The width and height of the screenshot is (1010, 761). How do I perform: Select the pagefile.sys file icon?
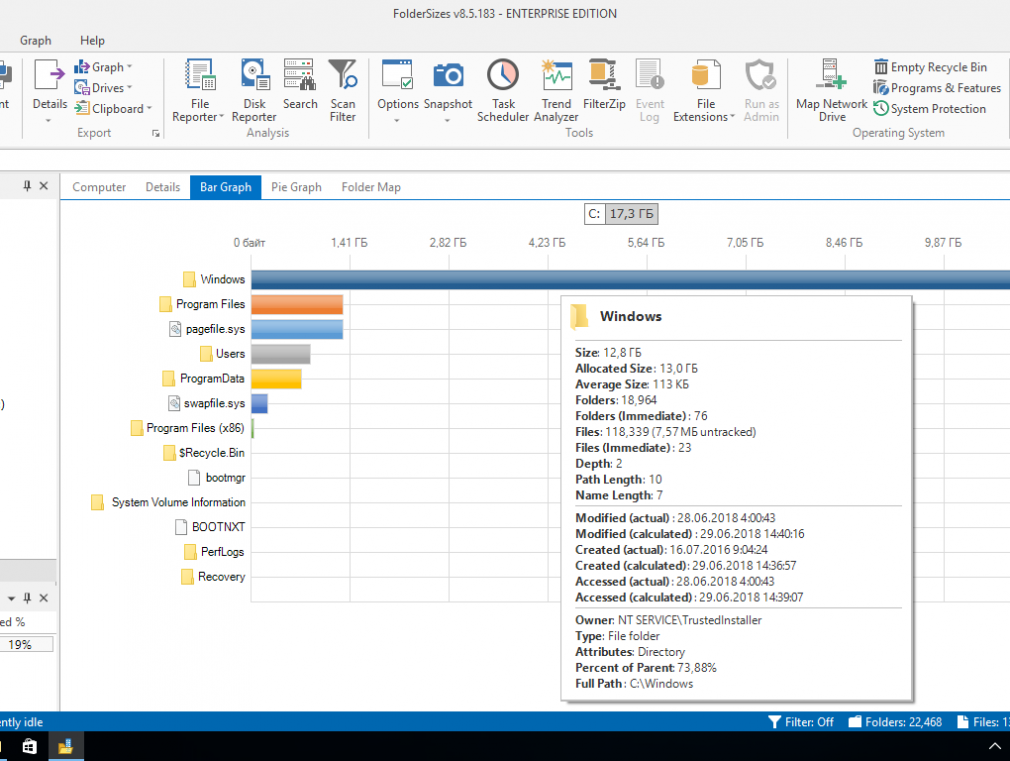[175, 329]
